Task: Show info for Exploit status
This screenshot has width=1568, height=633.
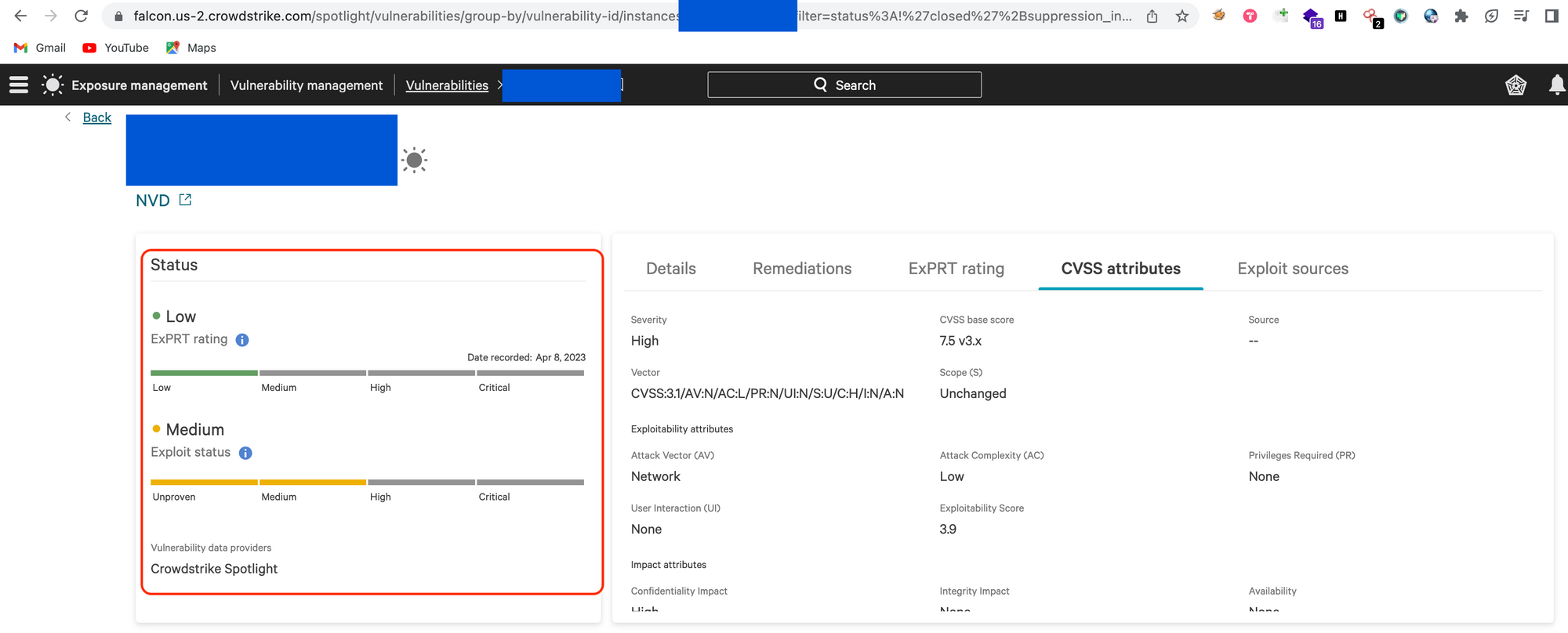Action: point(245,453)
